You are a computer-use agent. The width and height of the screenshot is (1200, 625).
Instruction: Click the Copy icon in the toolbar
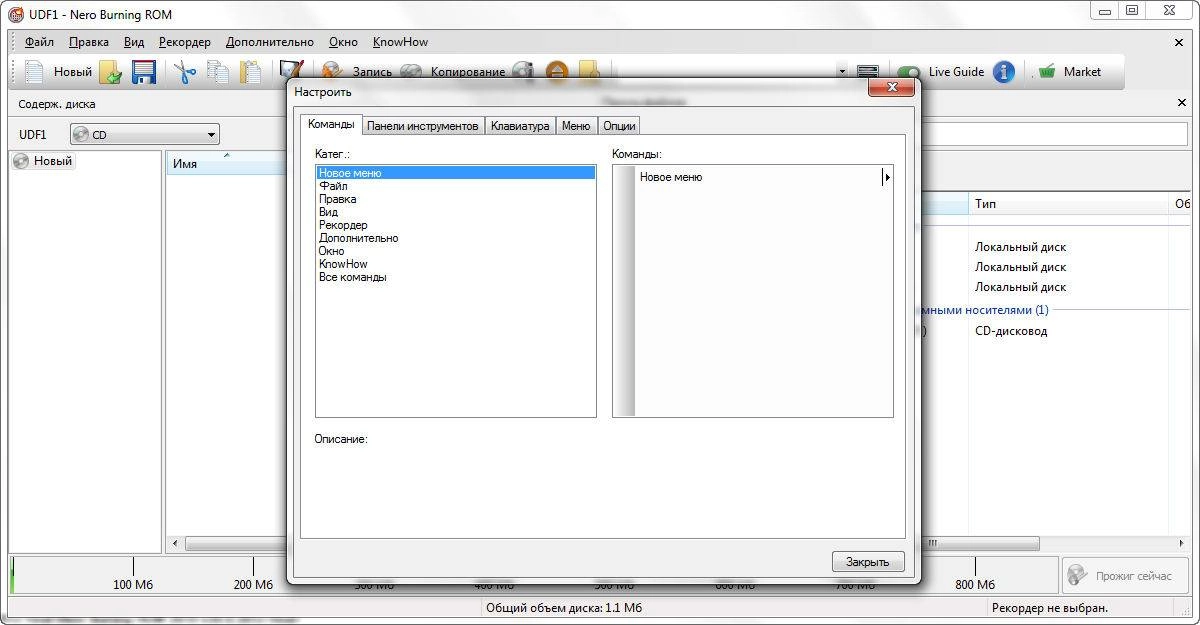217,72
